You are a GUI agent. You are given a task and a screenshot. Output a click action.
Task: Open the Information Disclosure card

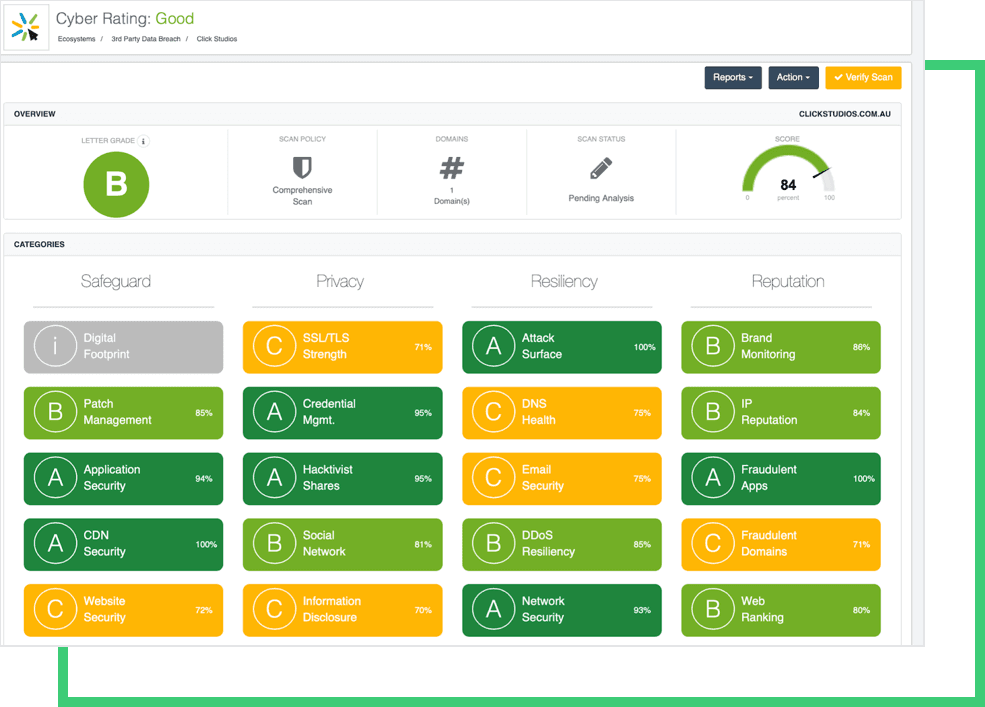coord(342,610)
